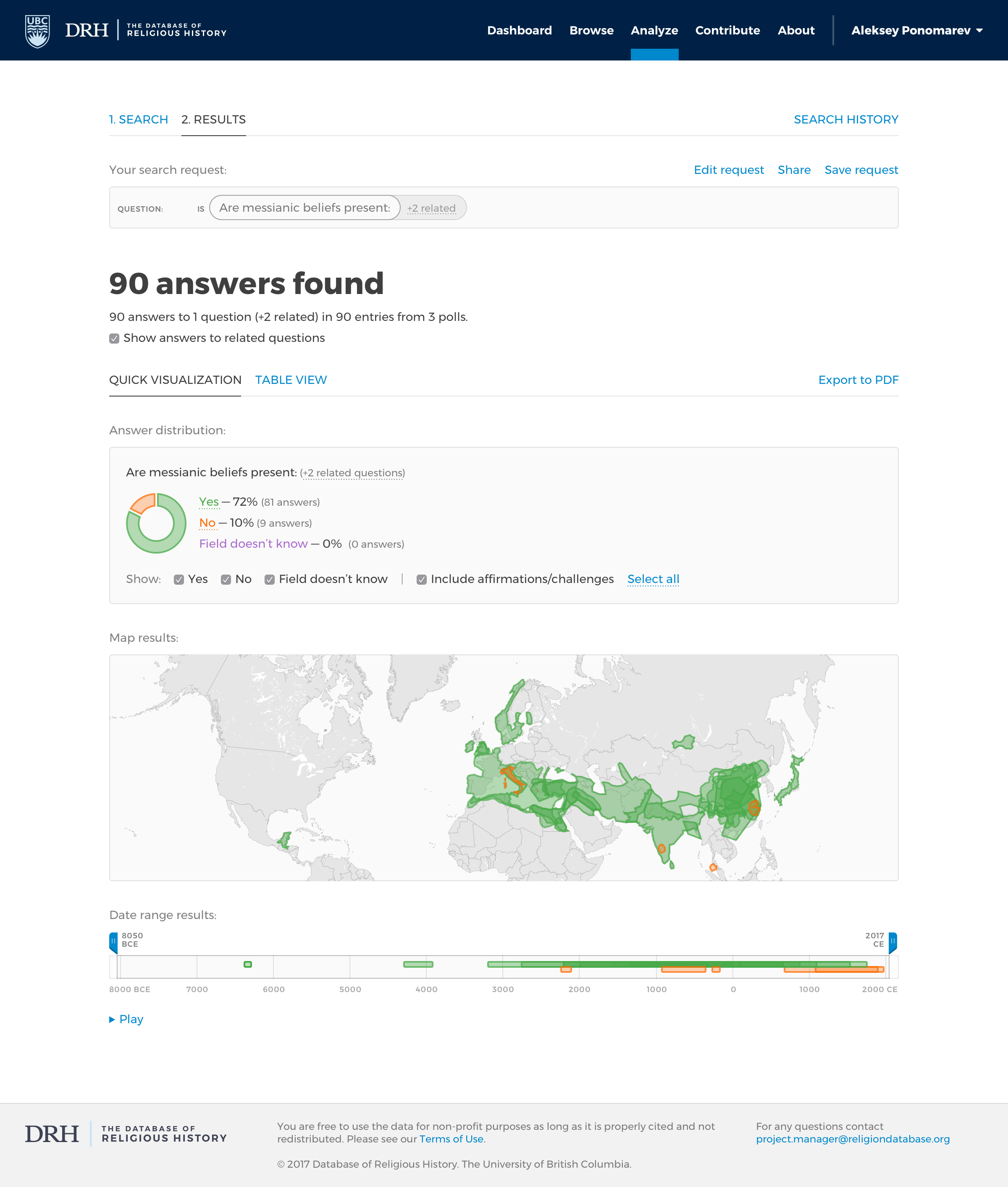Viewport: 1008px width, 1187px height.
Task: Disable the No answer filter
Action: [226, 580]
